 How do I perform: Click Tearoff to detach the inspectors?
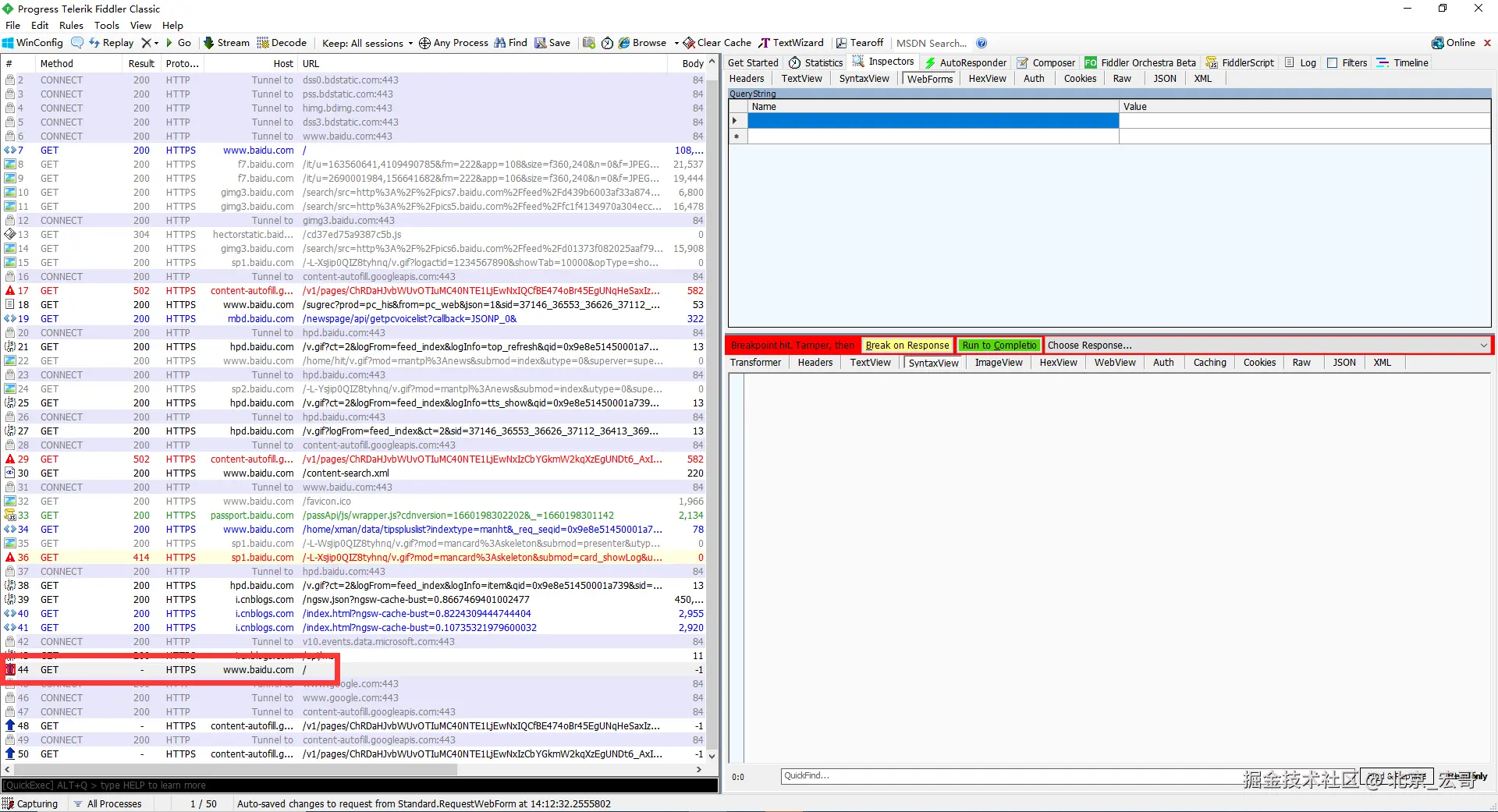(860, 43)
